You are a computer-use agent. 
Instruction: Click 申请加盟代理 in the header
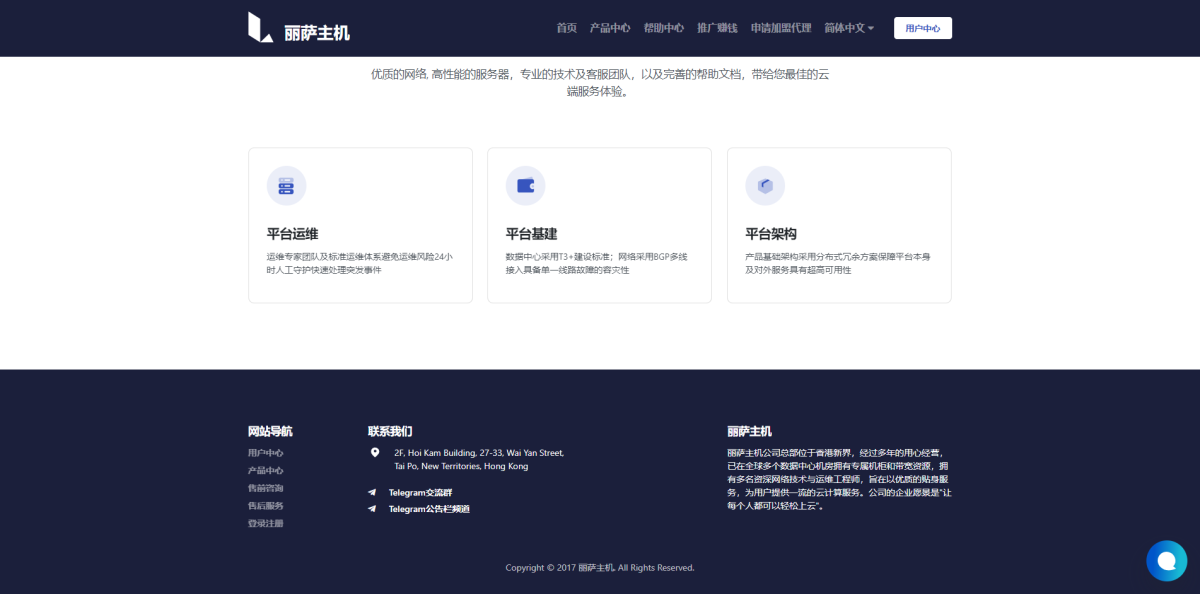[781, 28]
